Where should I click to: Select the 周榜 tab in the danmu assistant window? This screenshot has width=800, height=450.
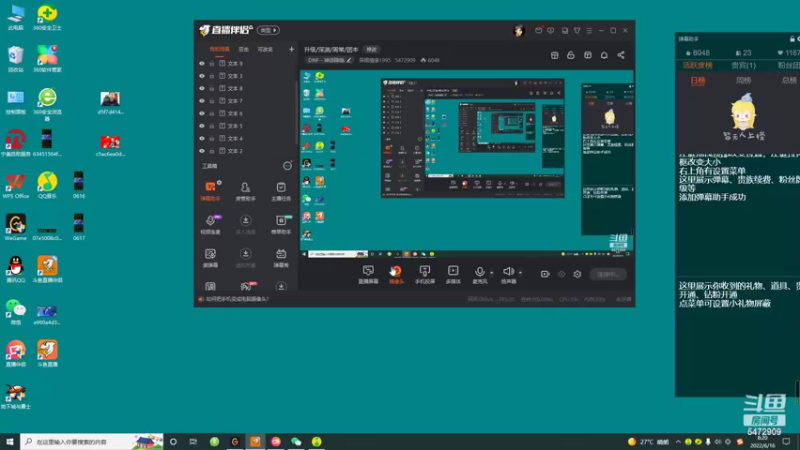click(x=743, y=81)
